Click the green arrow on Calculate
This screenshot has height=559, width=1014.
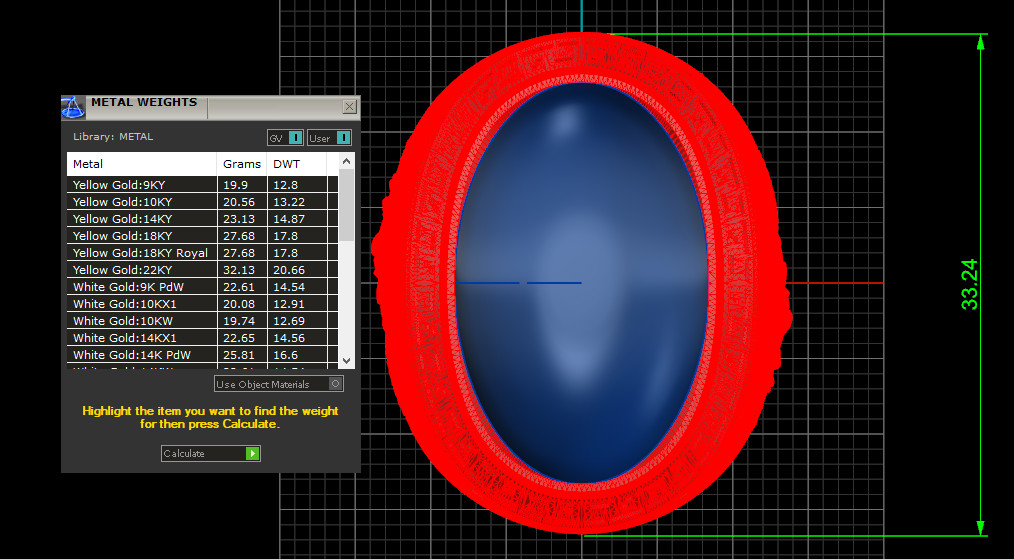click(x=252, y=454)
